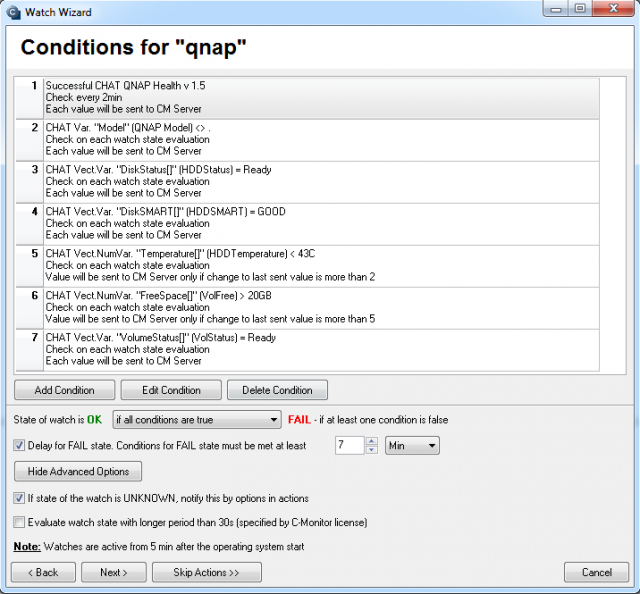This screenshot has height=594, width=640.
Task: Toggle the Delay for FAIL state checkbox
Action: 19,445
